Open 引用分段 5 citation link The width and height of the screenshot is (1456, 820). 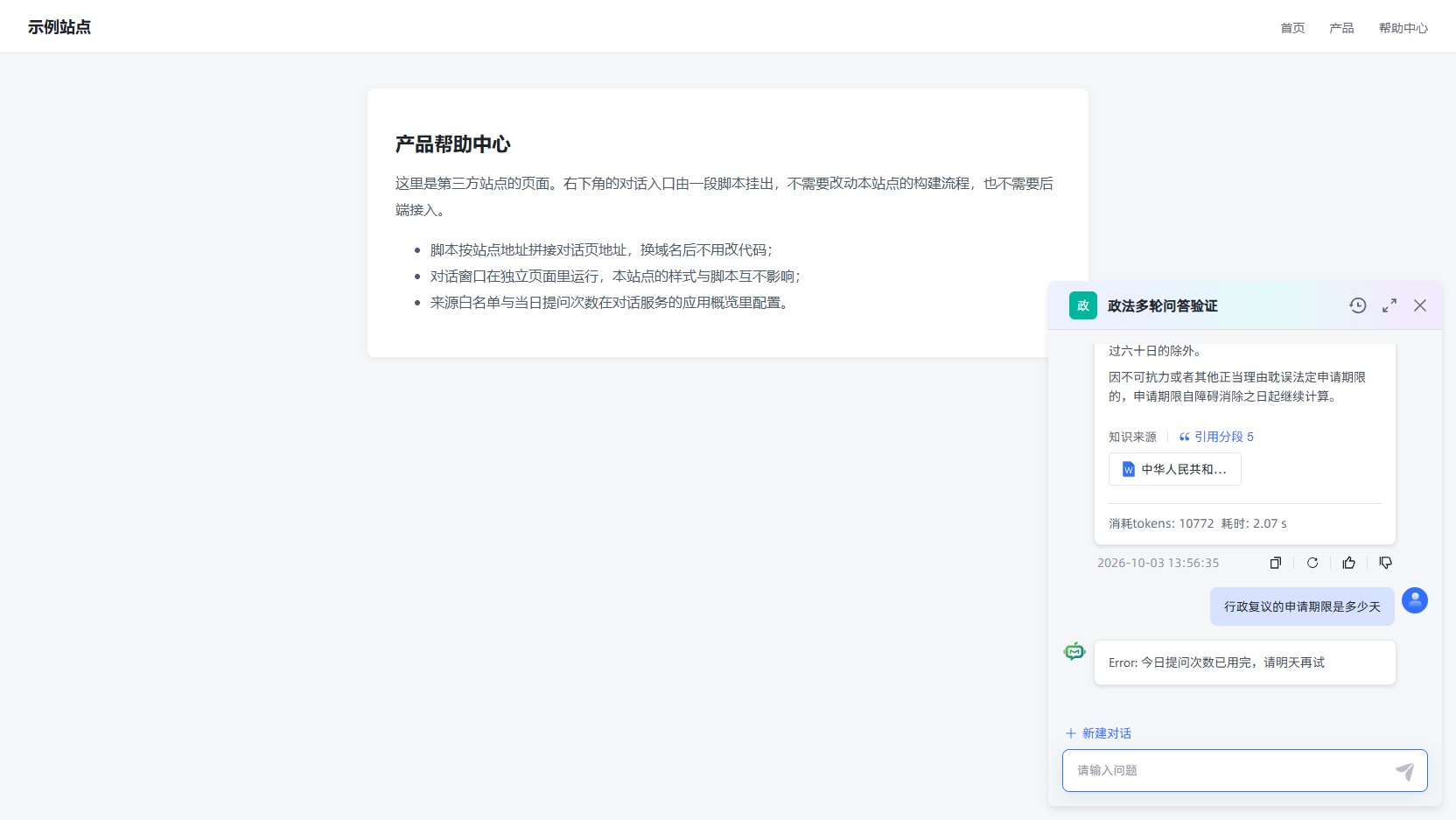tap(1216, 437)
